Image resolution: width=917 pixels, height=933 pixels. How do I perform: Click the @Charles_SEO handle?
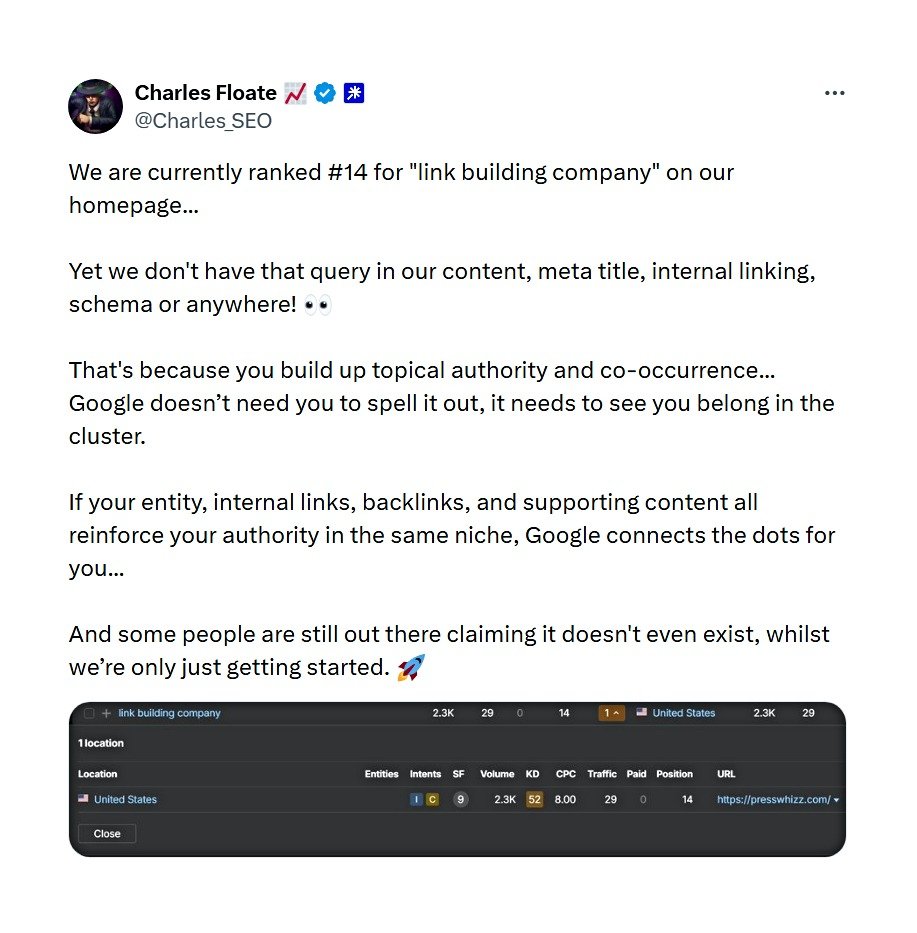pyautogui.click(x=204, y=120)
